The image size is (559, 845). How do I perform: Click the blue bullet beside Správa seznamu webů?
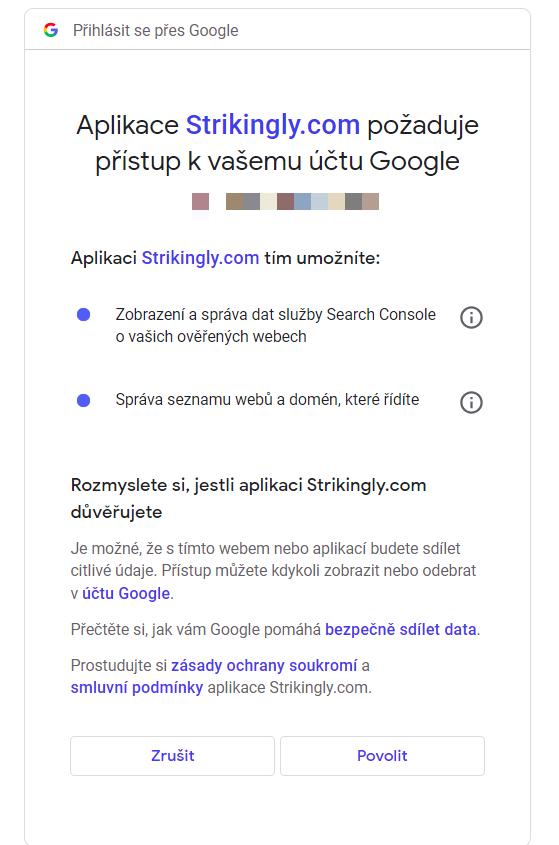coord(84,400)
